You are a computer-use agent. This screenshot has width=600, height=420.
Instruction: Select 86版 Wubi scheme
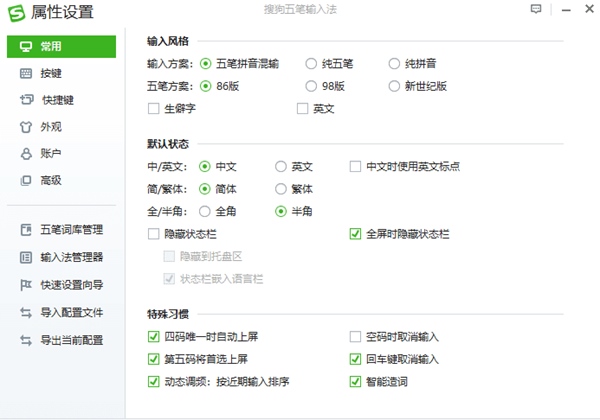pos(205,86)
